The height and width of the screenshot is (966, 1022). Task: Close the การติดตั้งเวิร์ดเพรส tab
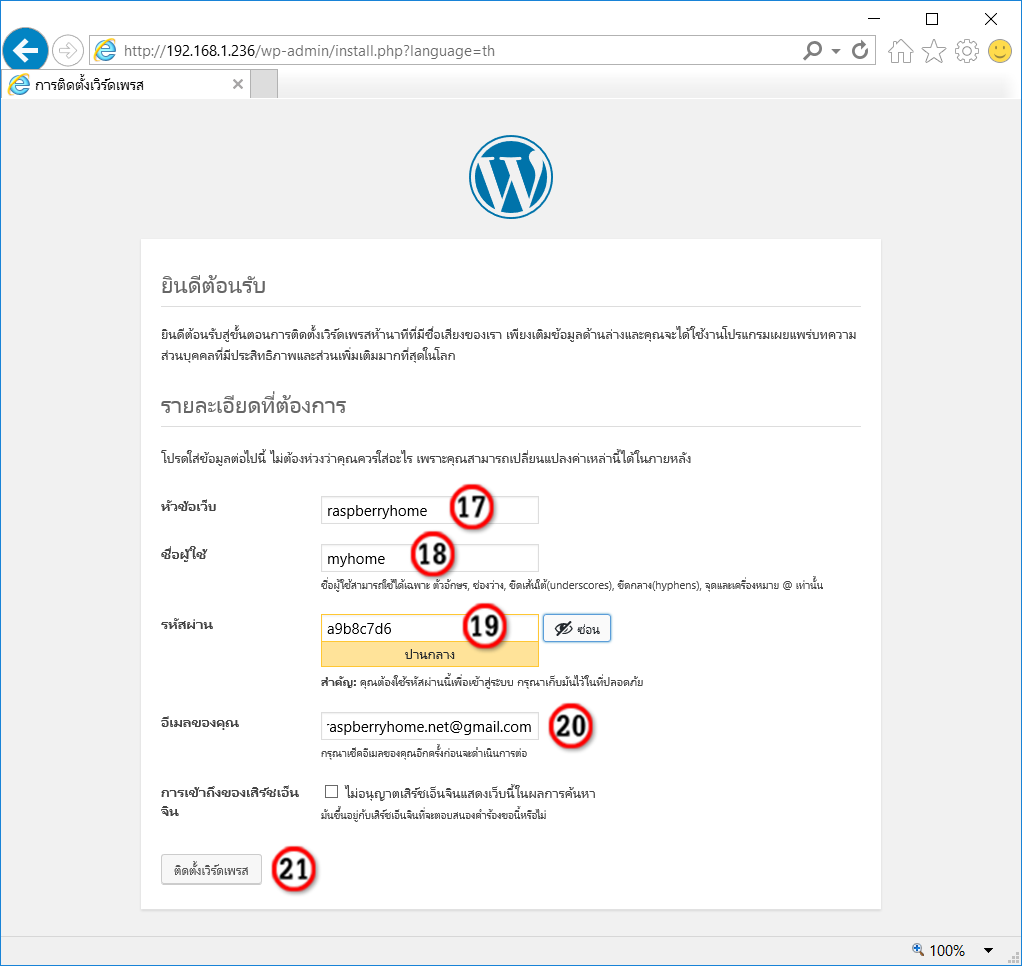coord(238,84)
